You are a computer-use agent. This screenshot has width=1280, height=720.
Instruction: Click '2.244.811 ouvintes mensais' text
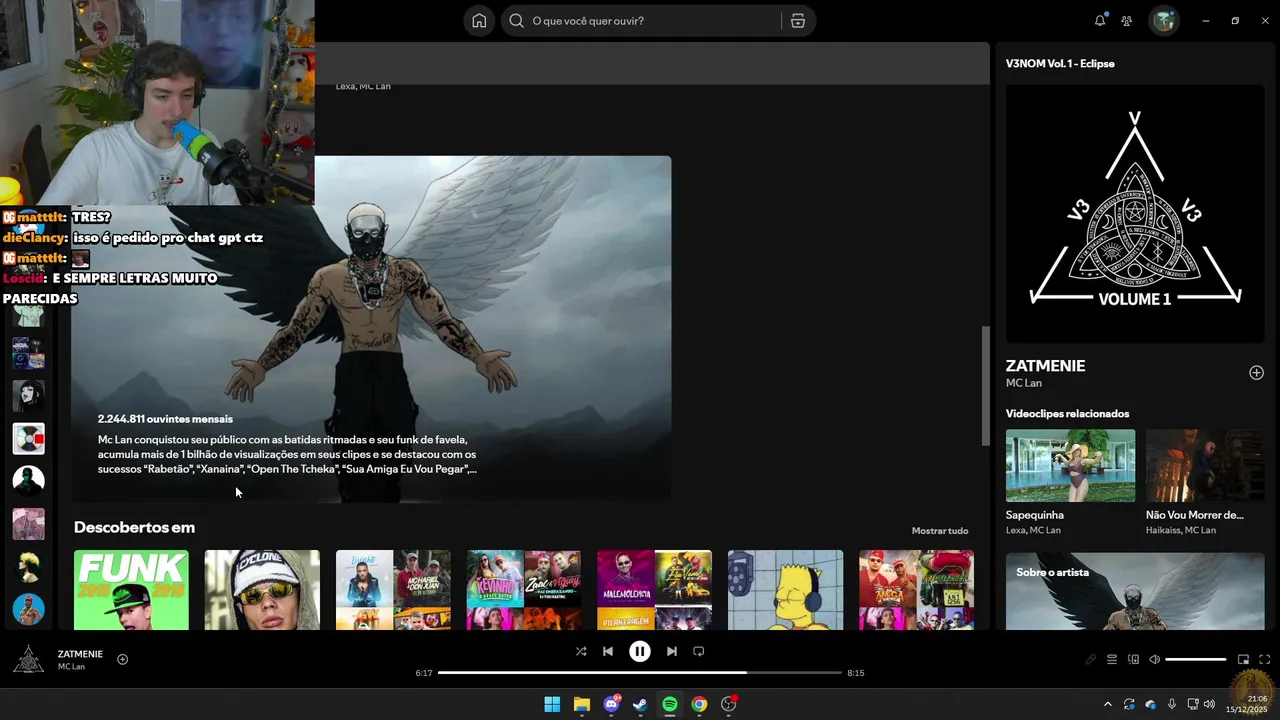[x=165, y=419]
